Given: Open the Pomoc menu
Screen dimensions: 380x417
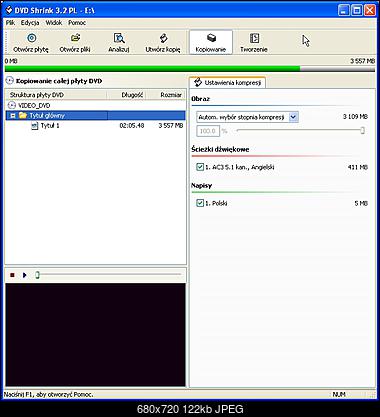Looking at the screenshot, I should pos(77,23).
